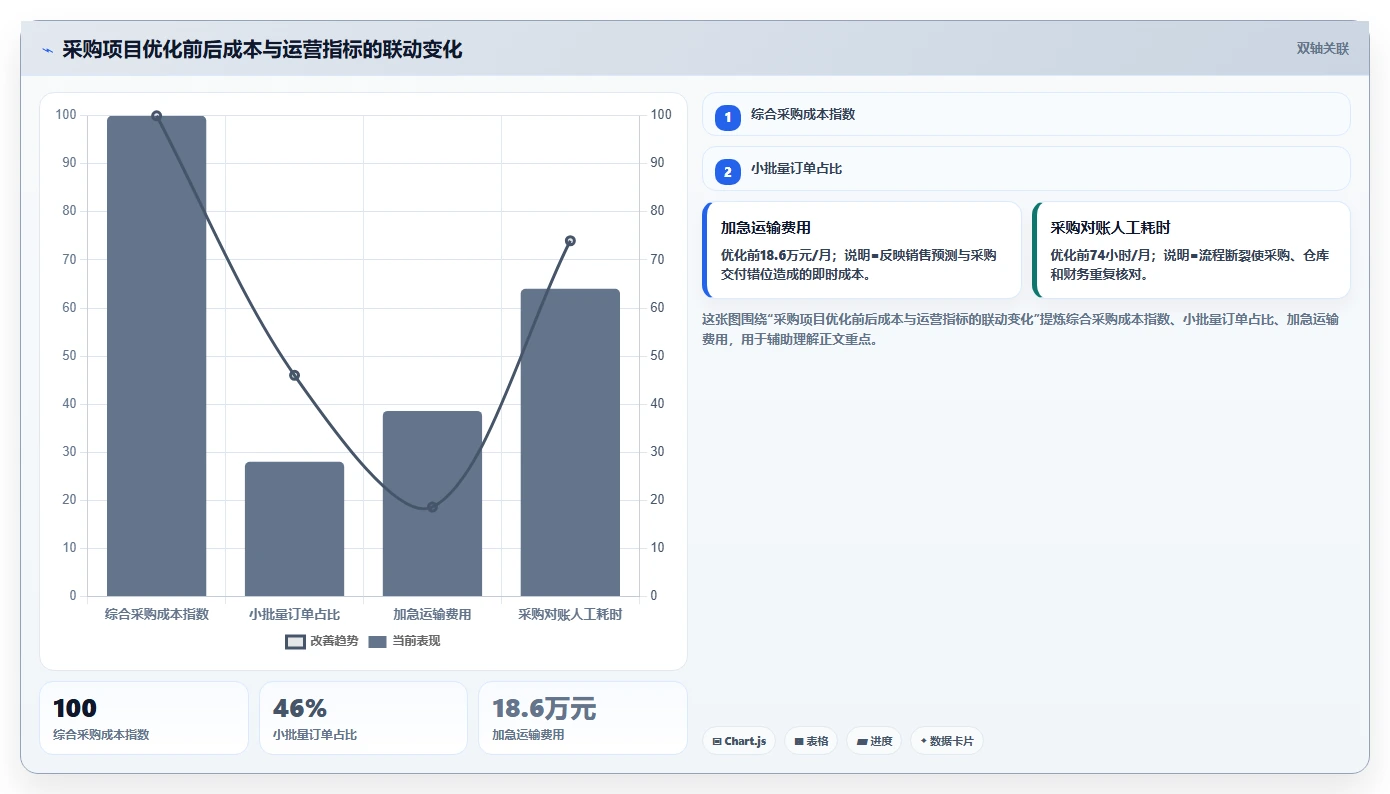The image size is (1390, 794).
Task: Click the 18.6万元 加急运输费用 stat card
Action: coord(583,718)
